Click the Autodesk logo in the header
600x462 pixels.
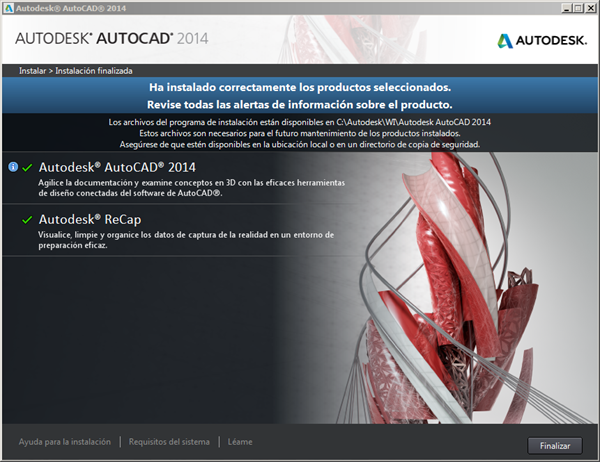click(x=542, y=40)
